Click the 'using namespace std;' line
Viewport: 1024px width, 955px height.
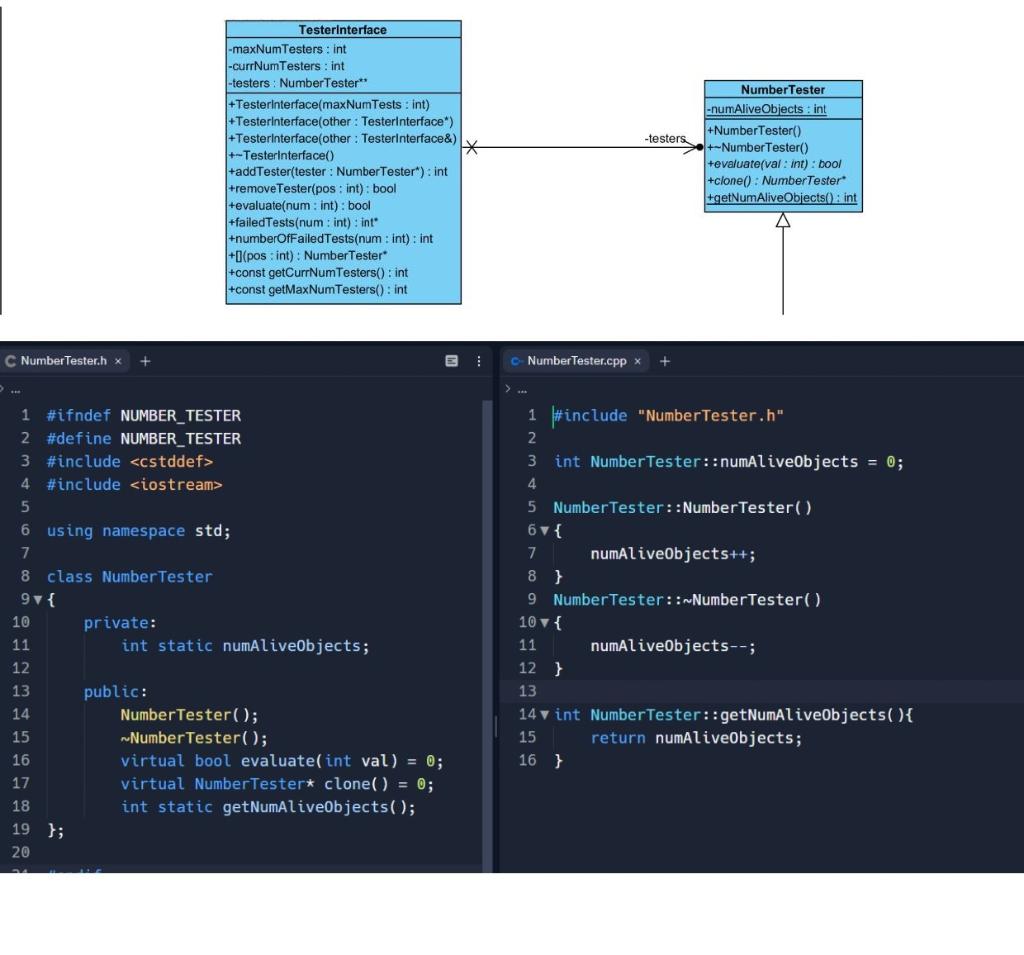click(x=138, y=531)
